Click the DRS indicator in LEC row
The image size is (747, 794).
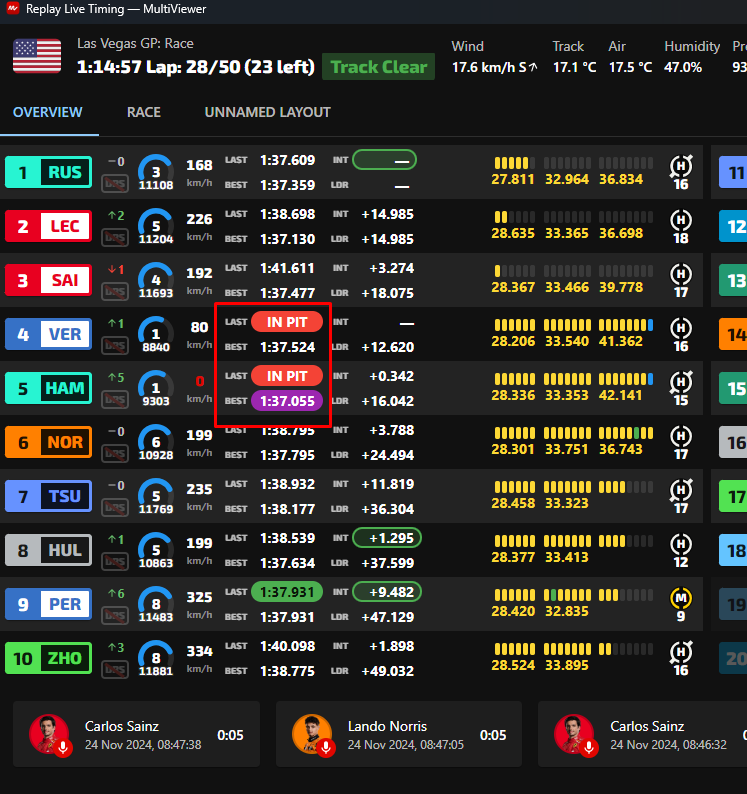(115, 237)
